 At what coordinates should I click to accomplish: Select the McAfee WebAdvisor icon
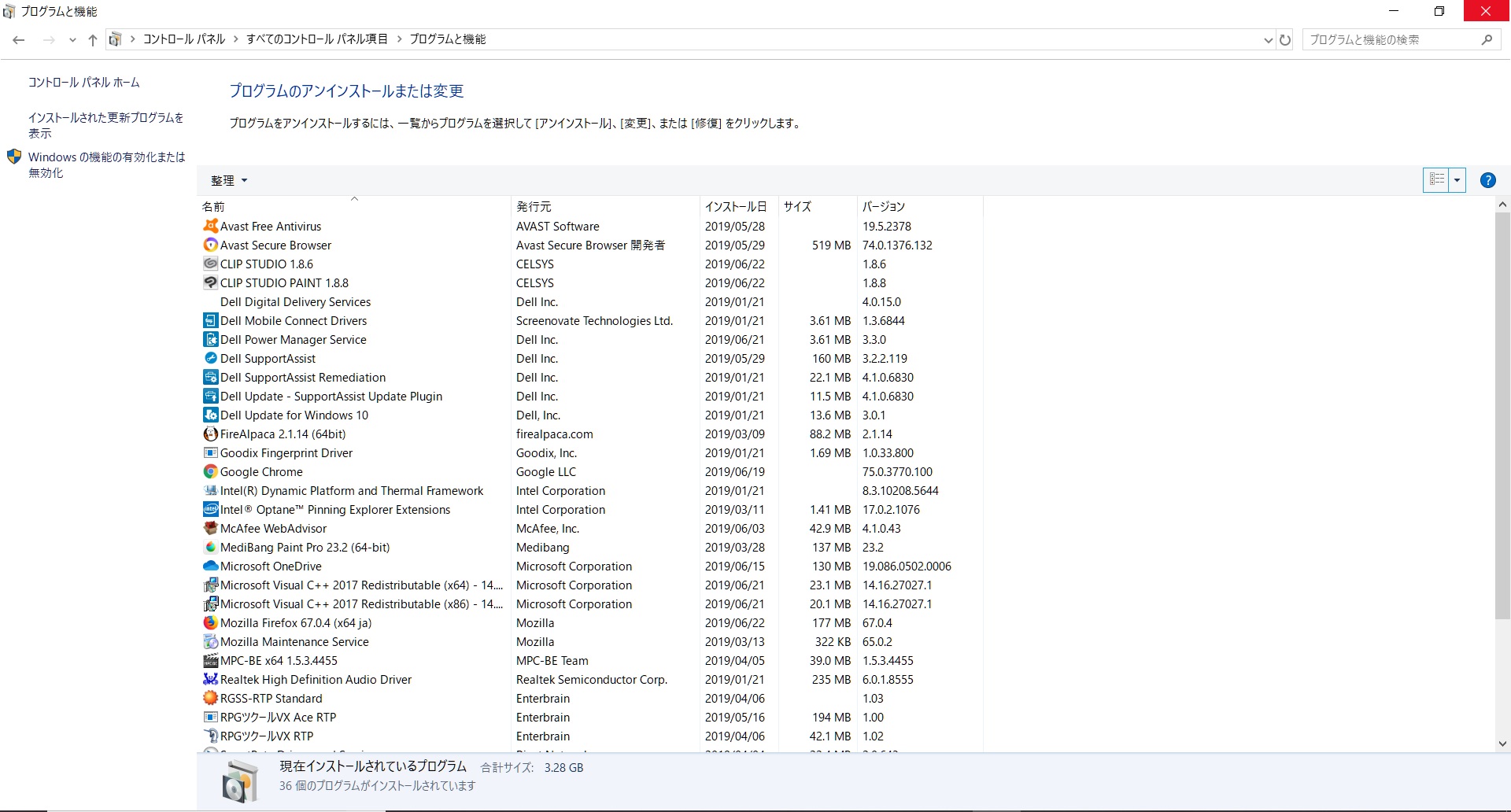[210, 528]
